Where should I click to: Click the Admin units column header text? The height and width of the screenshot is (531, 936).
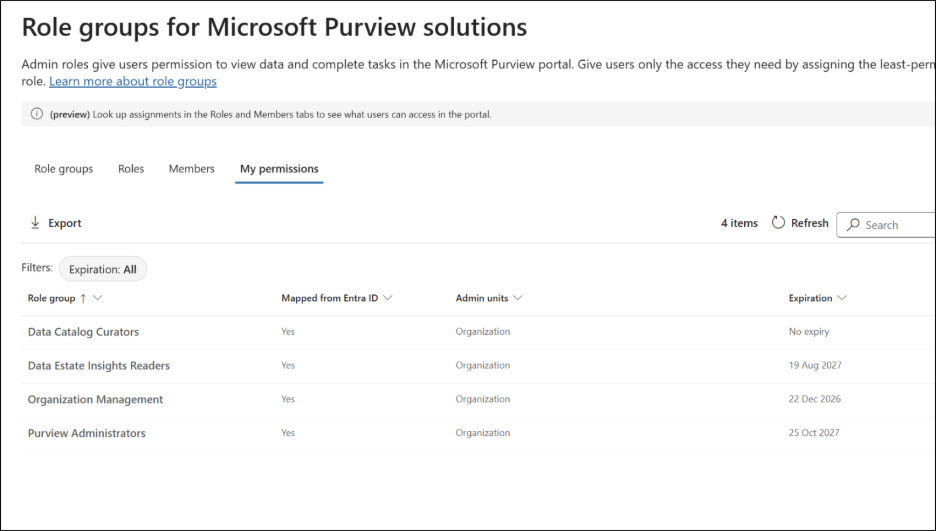pyautogui.click(x=482, y=298)
